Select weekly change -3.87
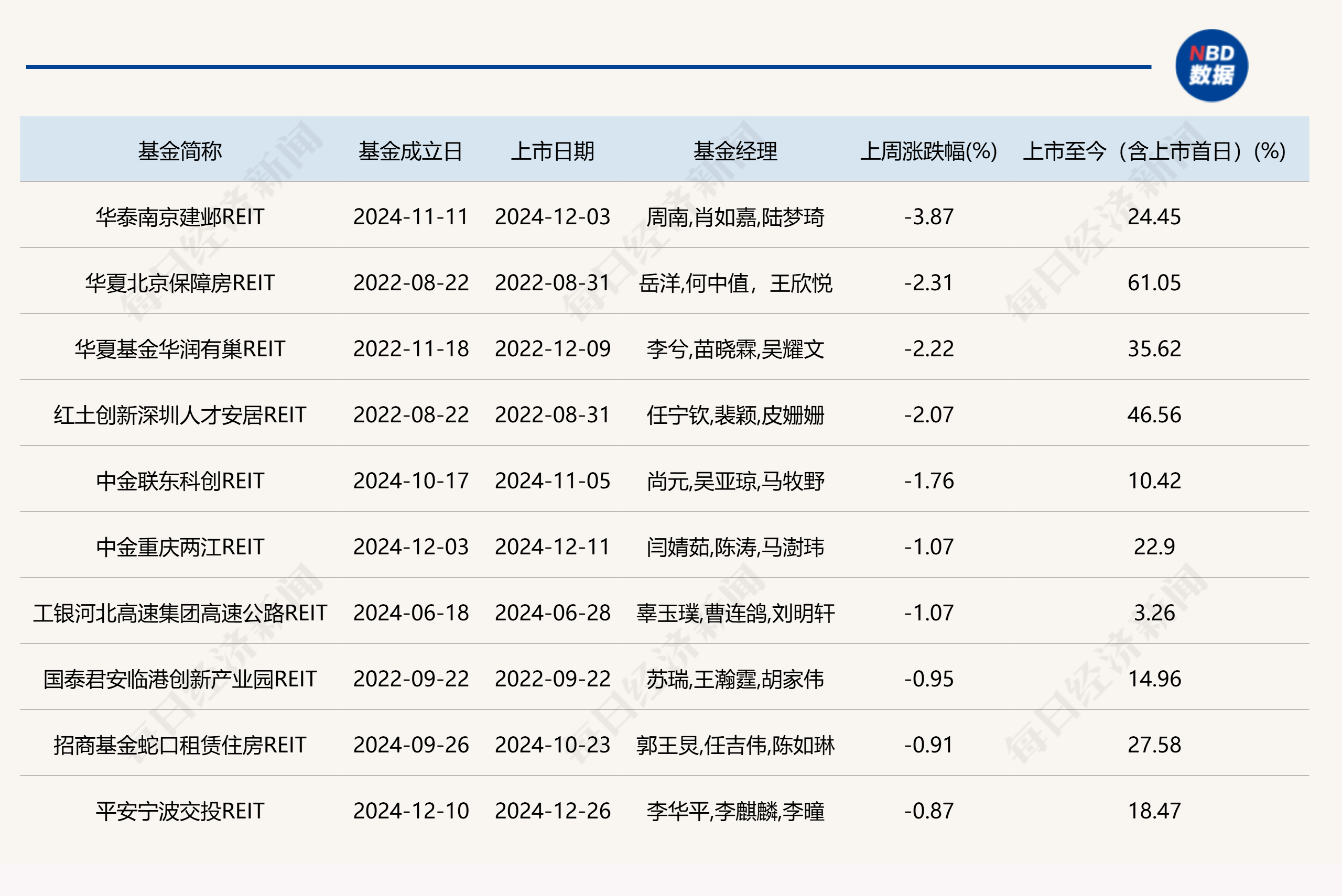 tap(929, 217)
